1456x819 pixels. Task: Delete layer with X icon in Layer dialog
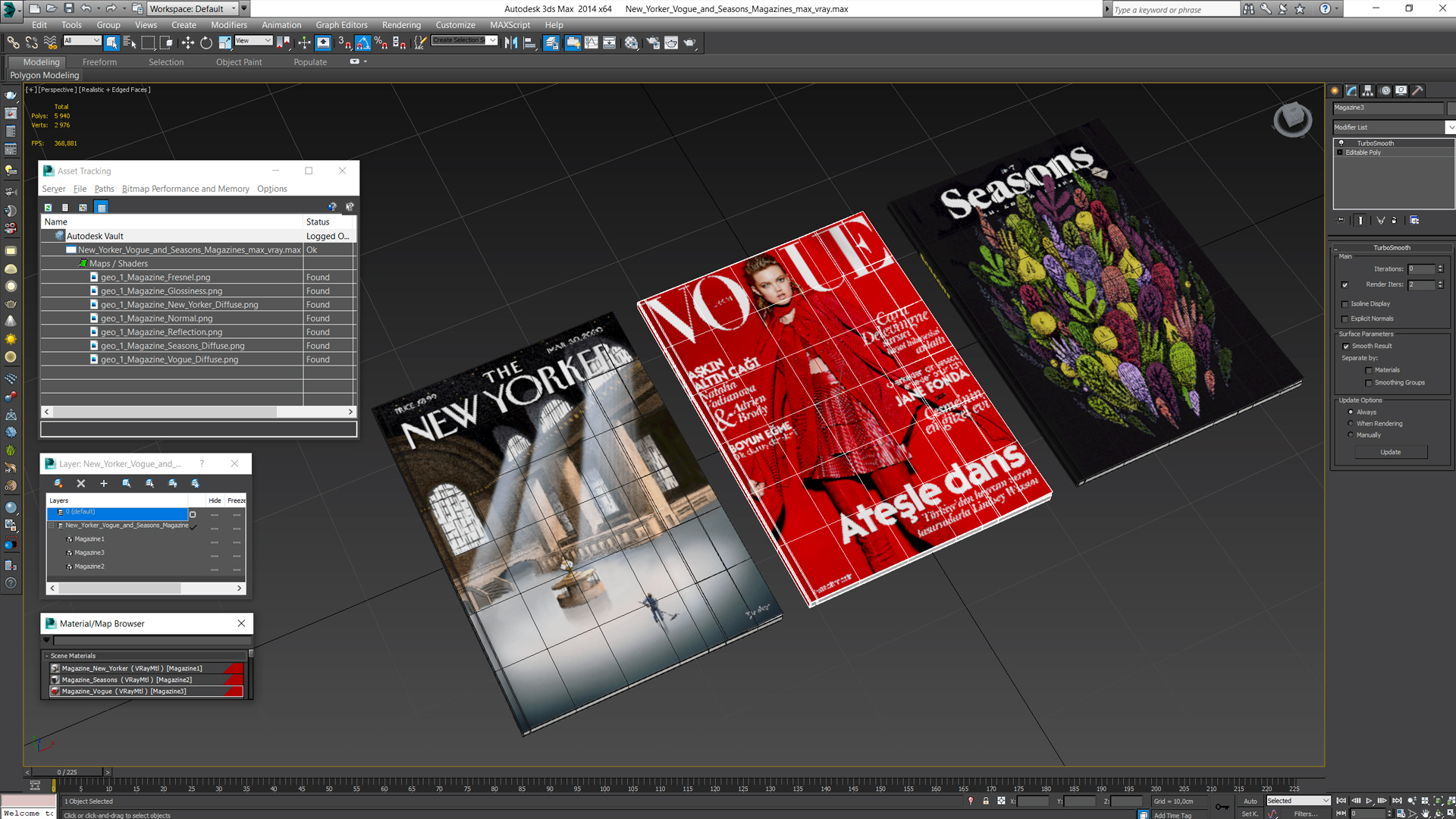tap(81, 483)
